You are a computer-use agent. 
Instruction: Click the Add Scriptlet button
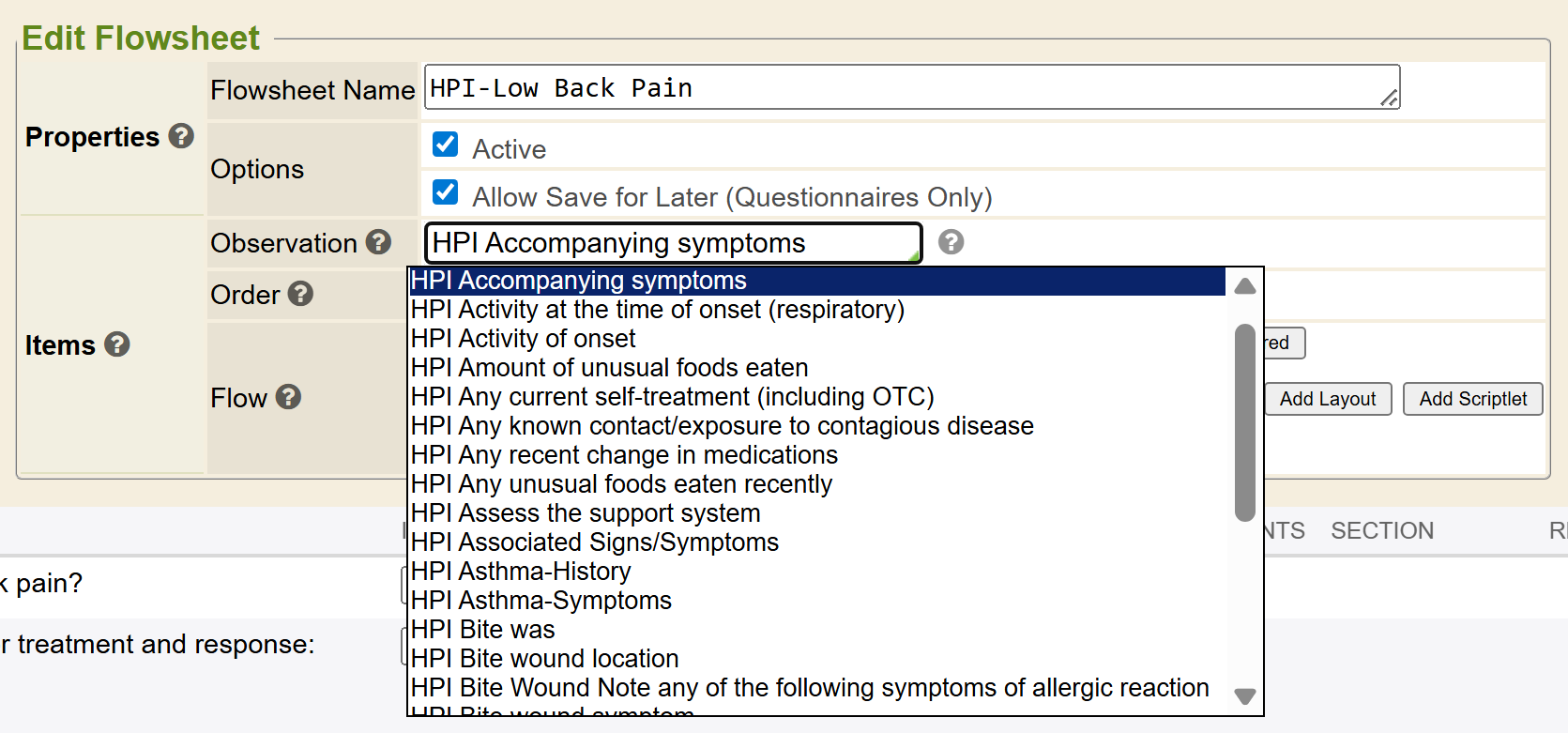click(x=1472, y=399)
